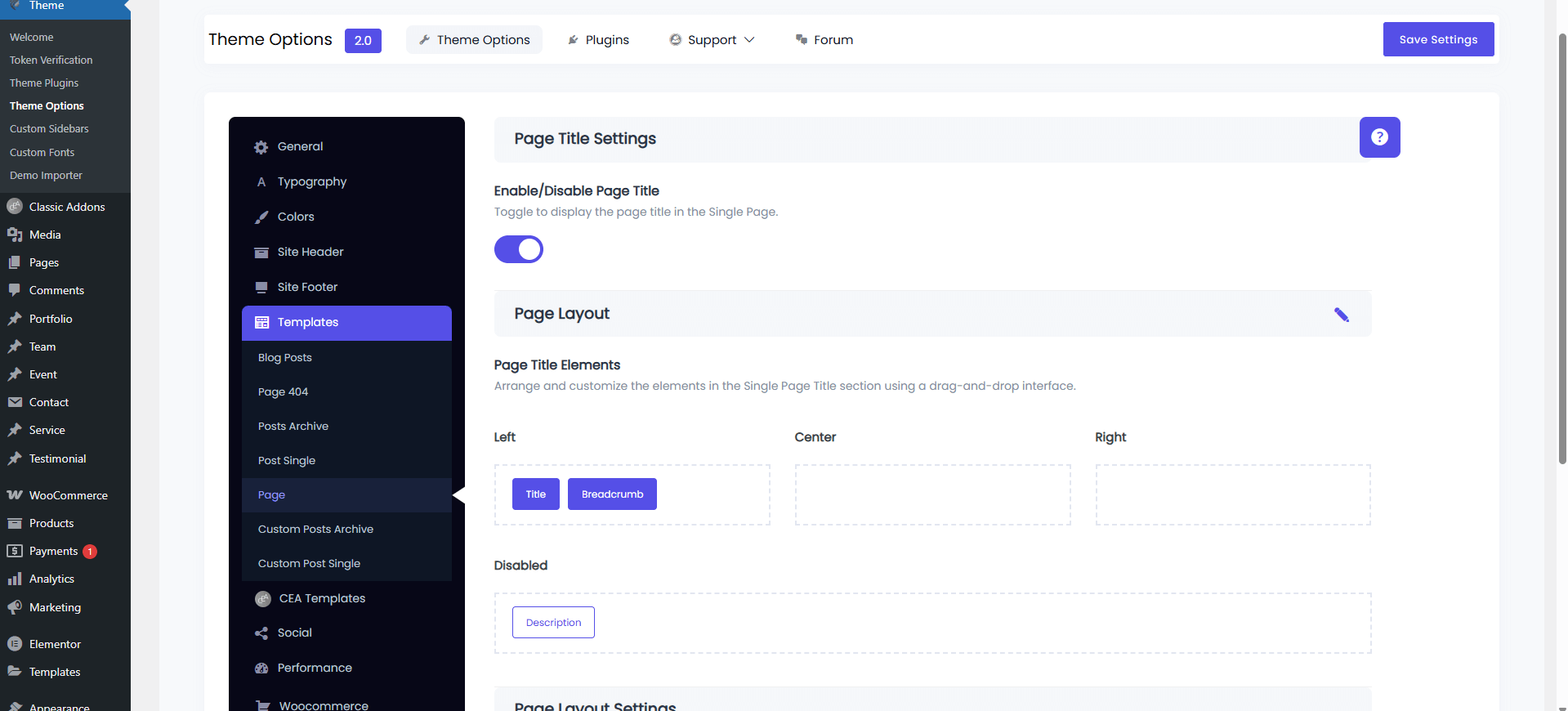
Task: Click the Performance gauge icon
Action: (x=261, y=669)
